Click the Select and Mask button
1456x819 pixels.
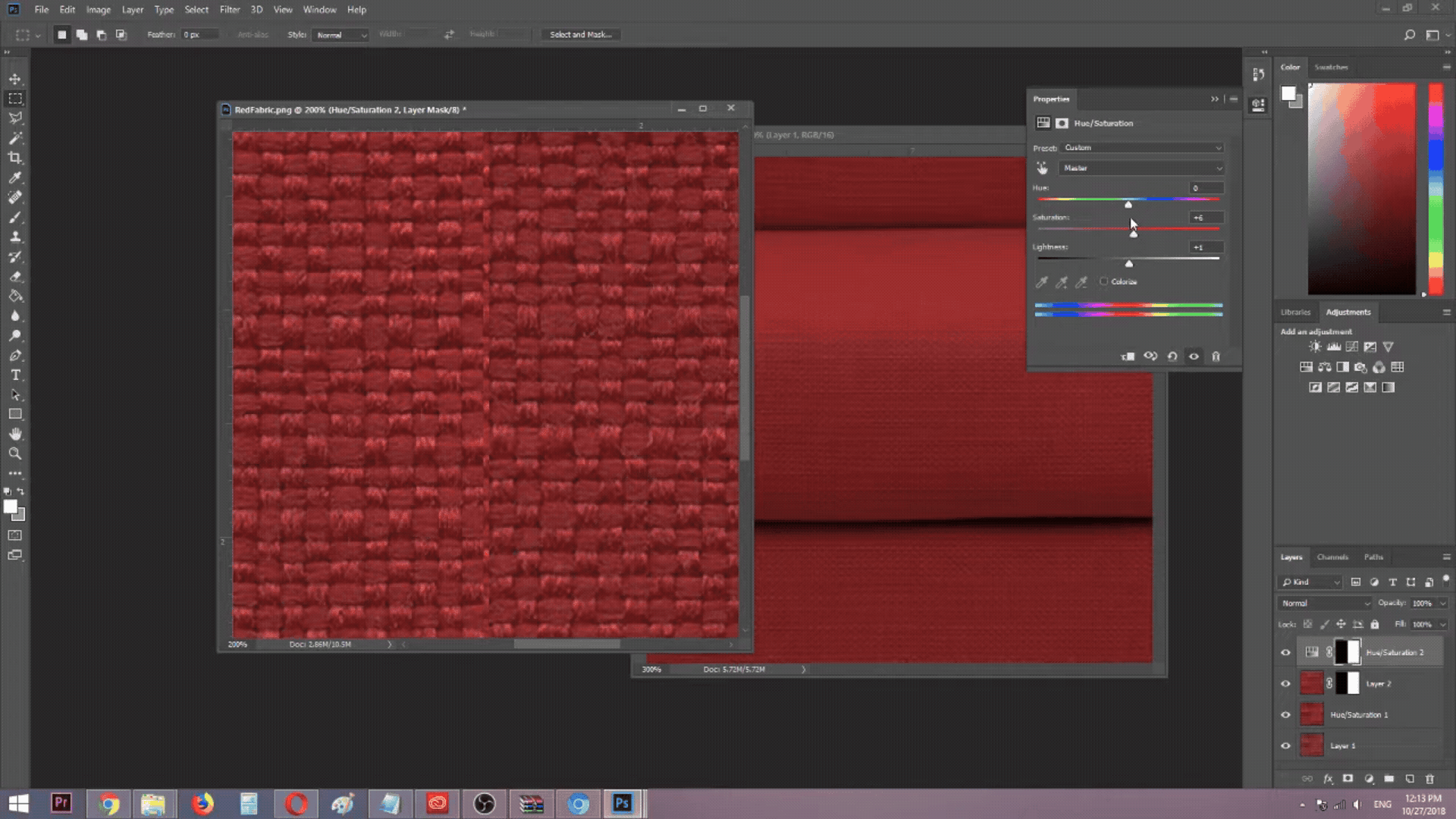[x=581, y=35]
